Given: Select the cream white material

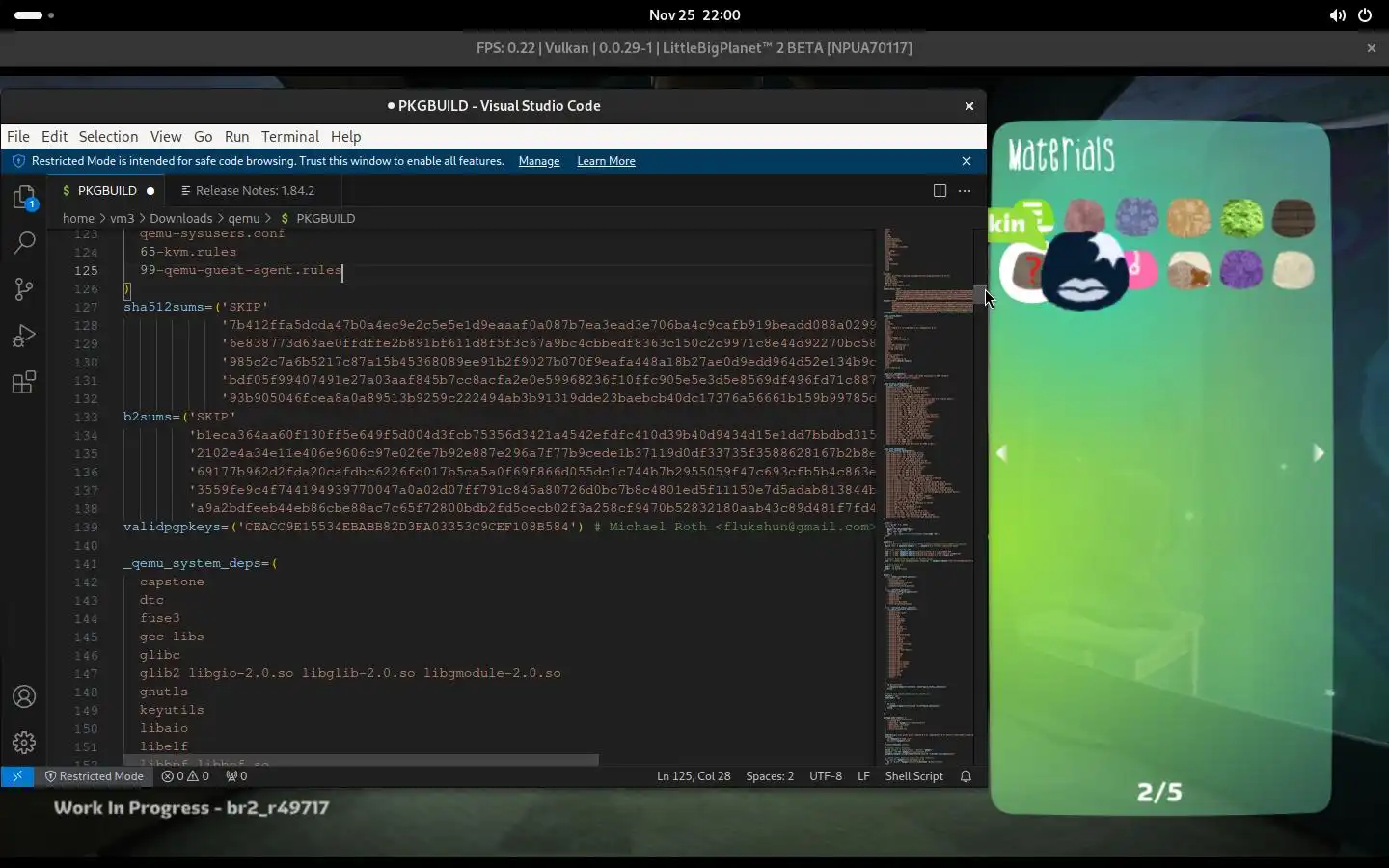Looking at the screenshot, I should (1294, 270).
